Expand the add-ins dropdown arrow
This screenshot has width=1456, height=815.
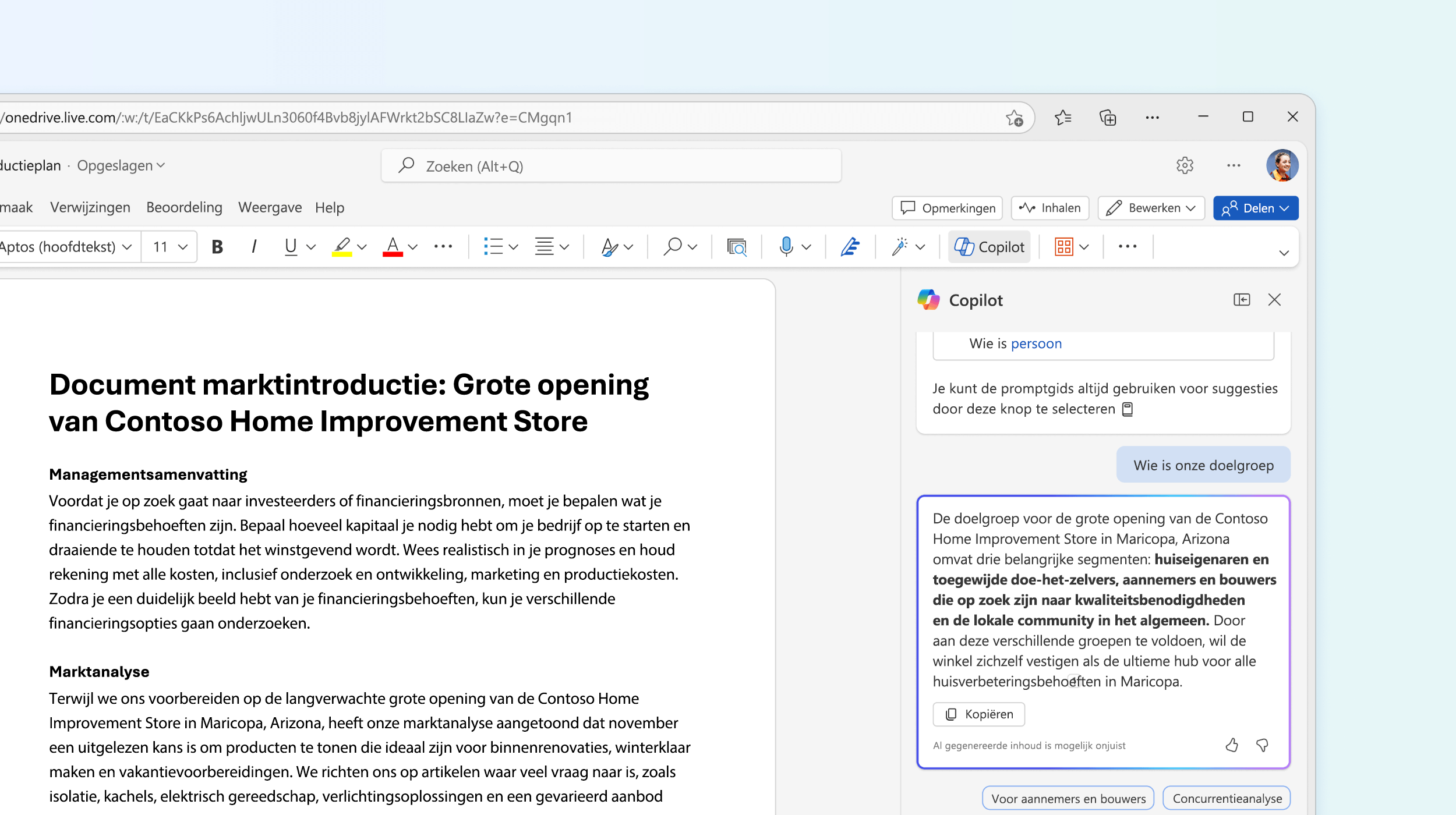click(x=1084, y=247)
